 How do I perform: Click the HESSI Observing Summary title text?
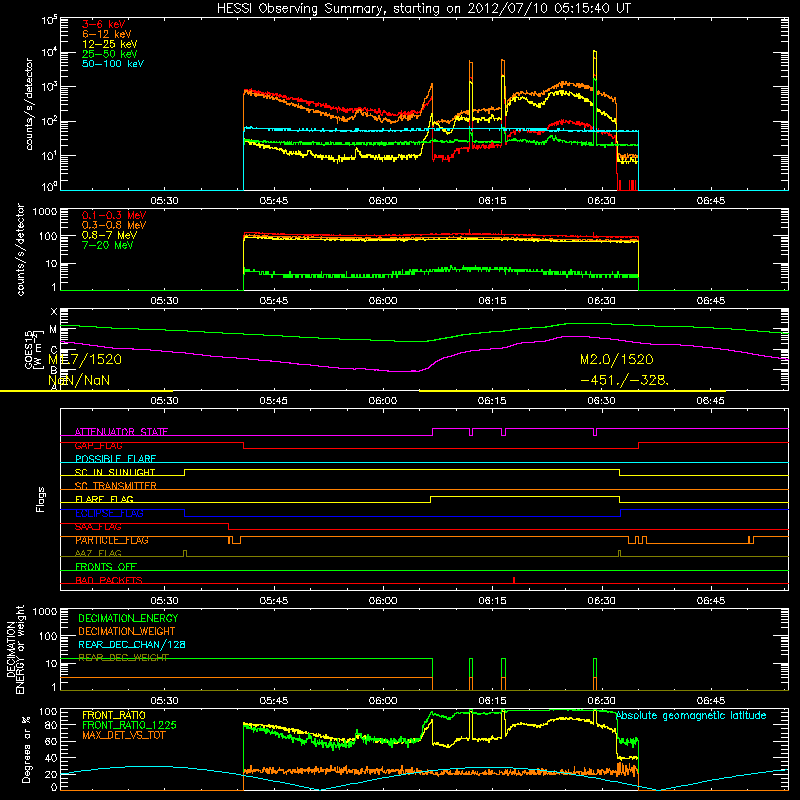pos(423,9)
